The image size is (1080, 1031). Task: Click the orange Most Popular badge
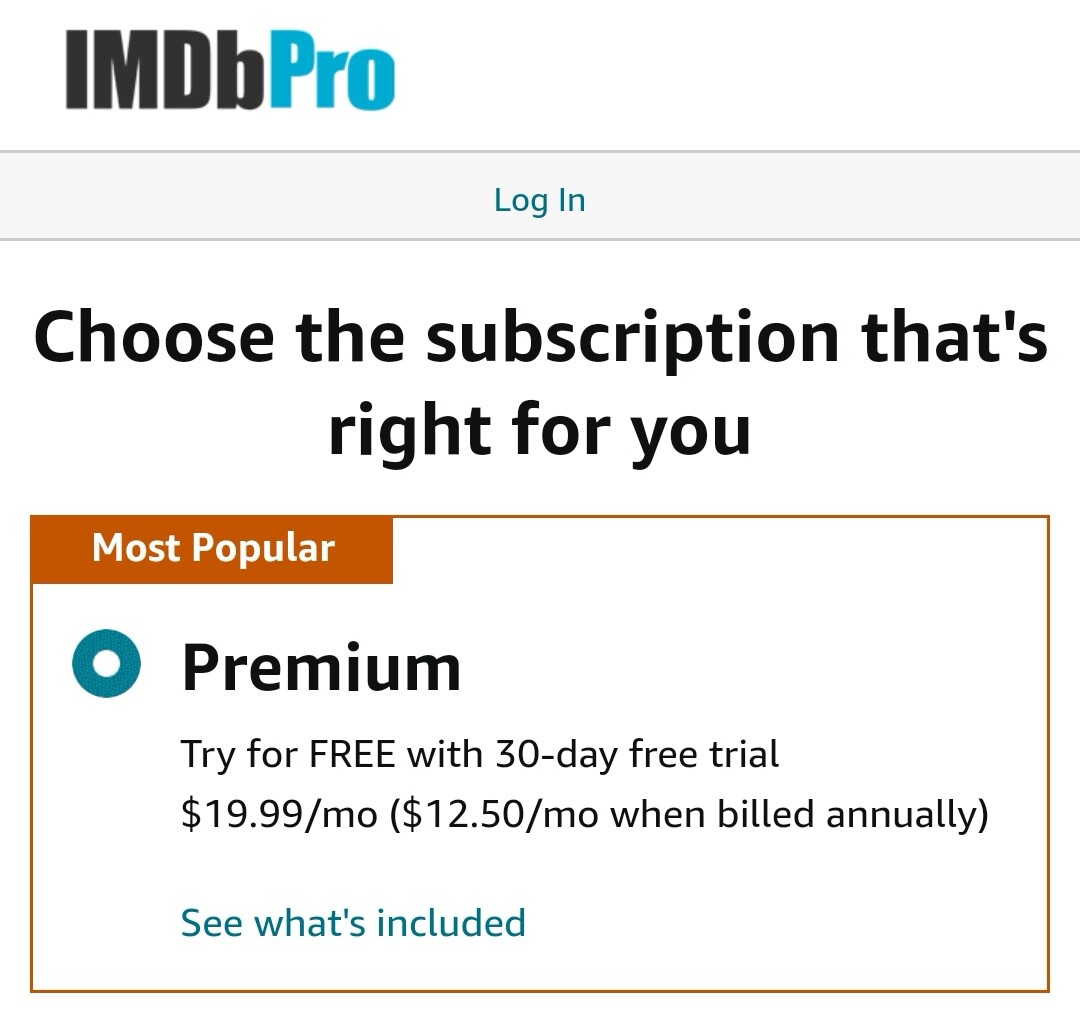pos(212,549)
